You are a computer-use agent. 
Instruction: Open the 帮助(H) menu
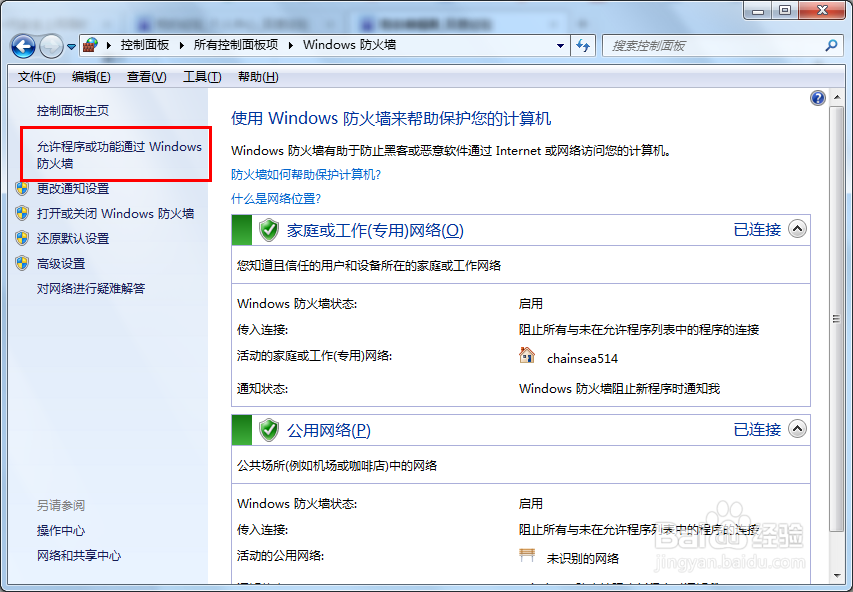[x=258, y=77]
